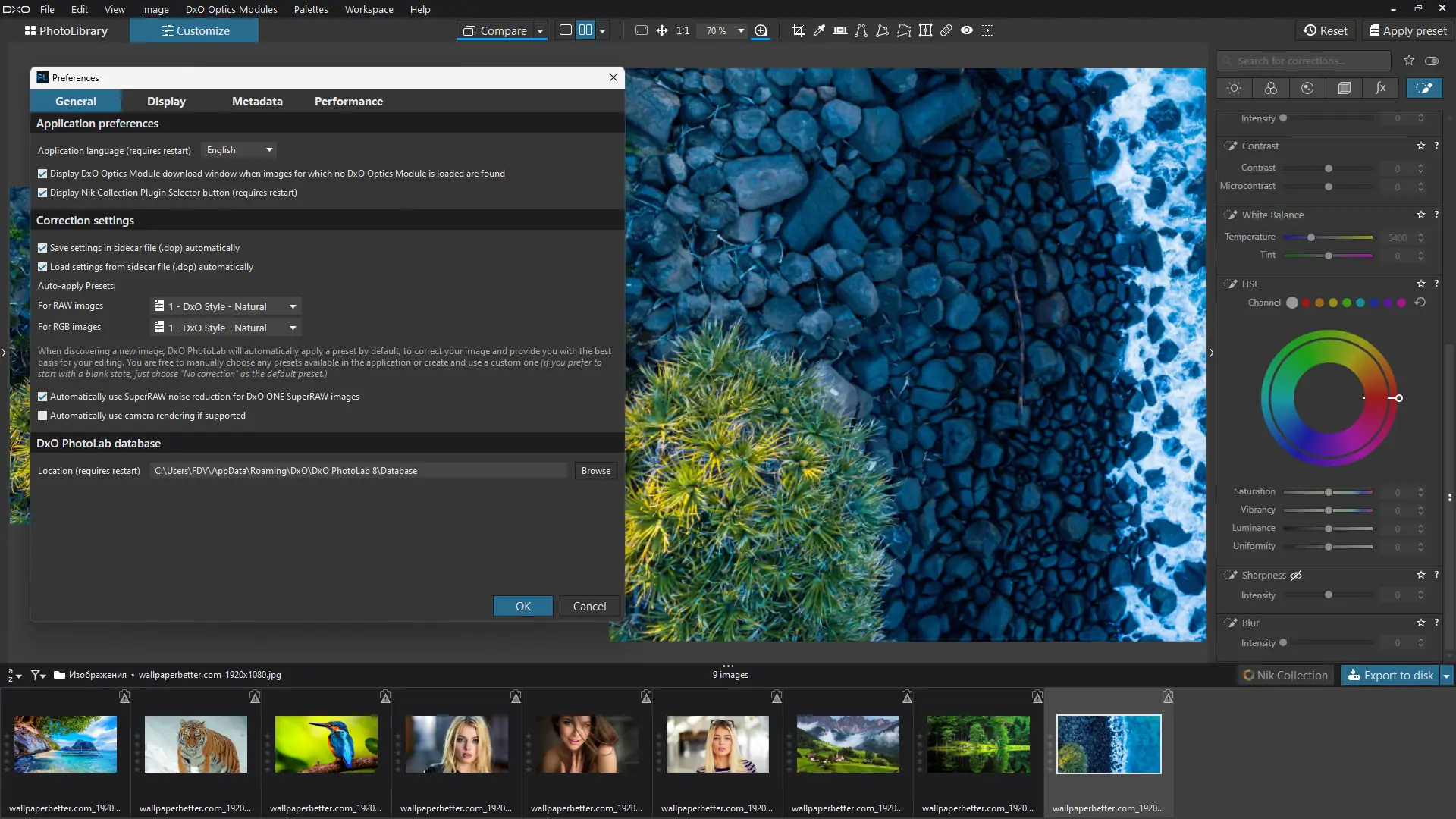Enable Automatically use camera rendering checkbox
Screen dimensions: 1456x819
pos(42,416)
